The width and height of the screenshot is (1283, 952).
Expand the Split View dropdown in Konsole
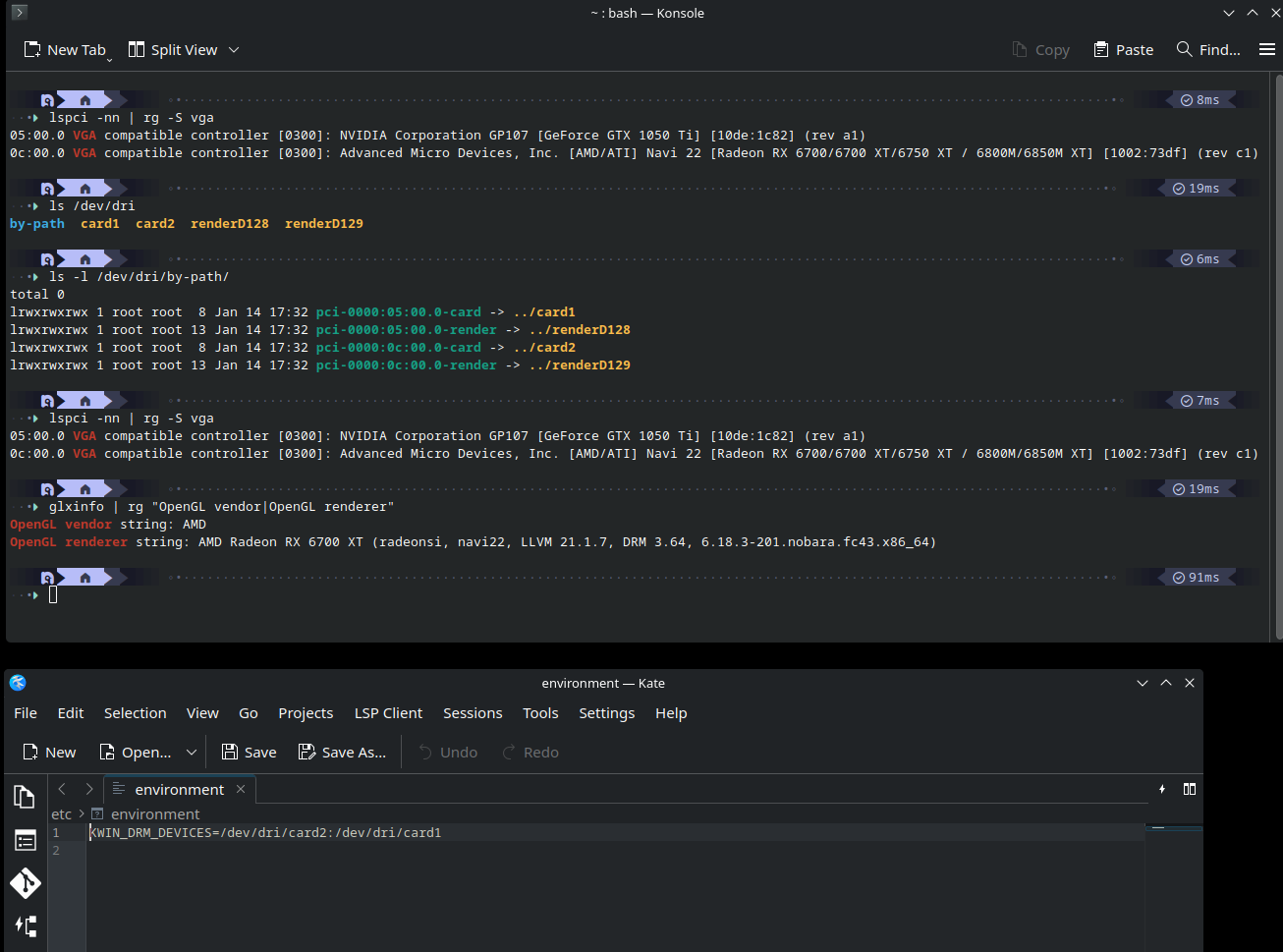tap(234, 50)
